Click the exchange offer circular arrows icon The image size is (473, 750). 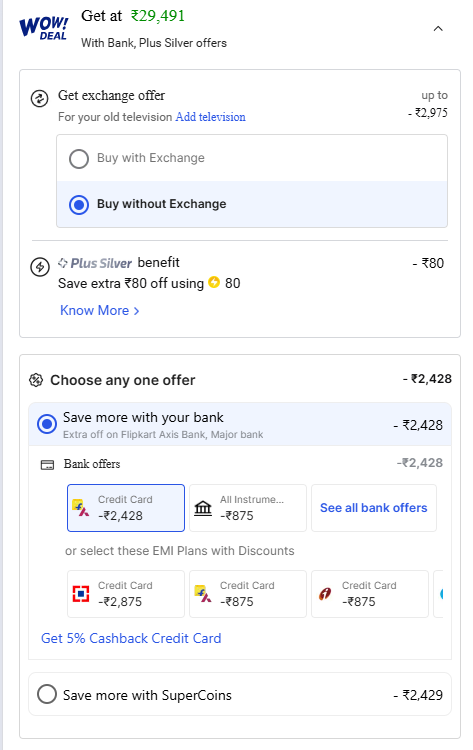point(39,99)
